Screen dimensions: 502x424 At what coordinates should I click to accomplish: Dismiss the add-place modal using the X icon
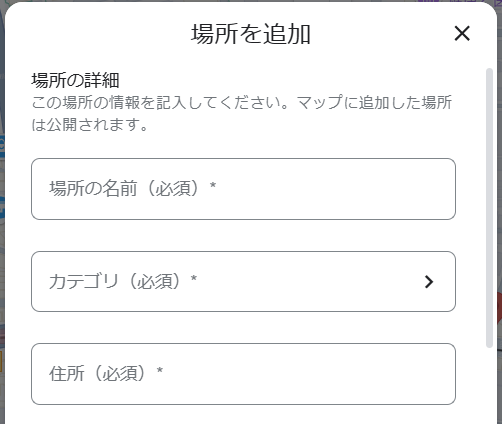point(462,33)
